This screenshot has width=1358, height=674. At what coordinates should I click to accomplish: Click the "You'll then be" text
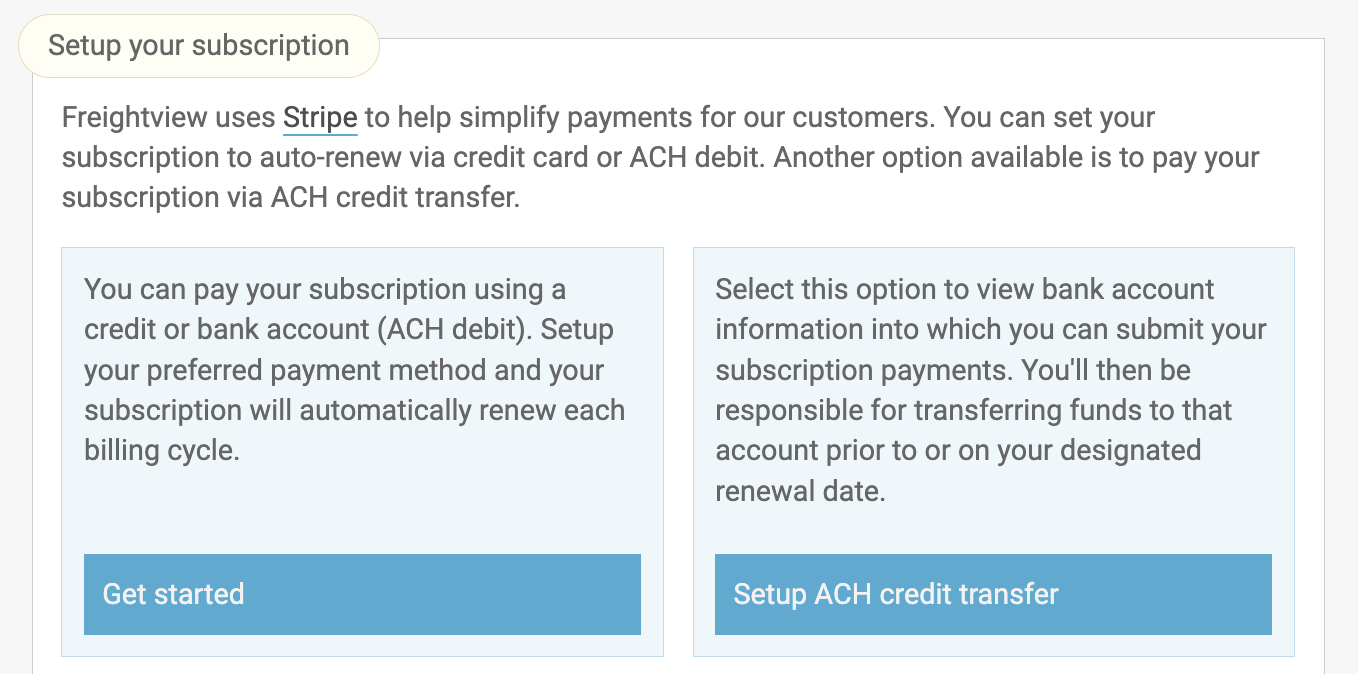click(x=1106, y=370)
